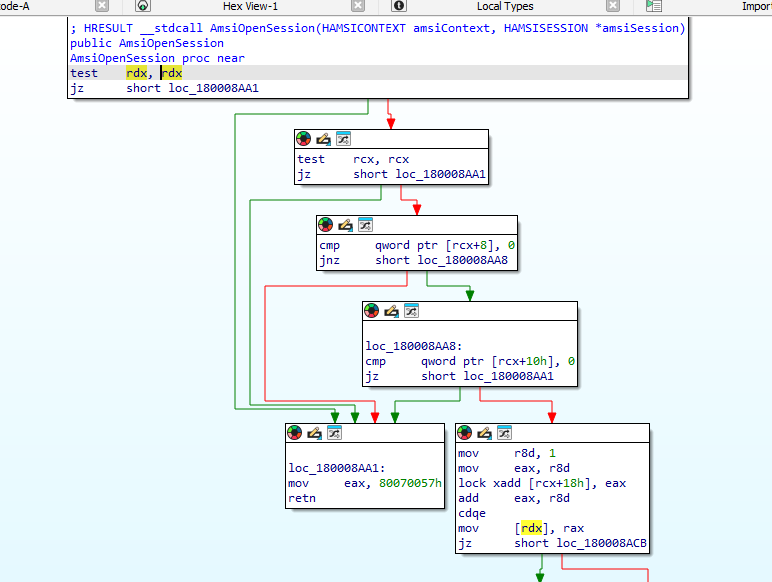This screenshot has width=772, height=582.
Task: Switch to the Local Types tab
Action: click(504, 7)
